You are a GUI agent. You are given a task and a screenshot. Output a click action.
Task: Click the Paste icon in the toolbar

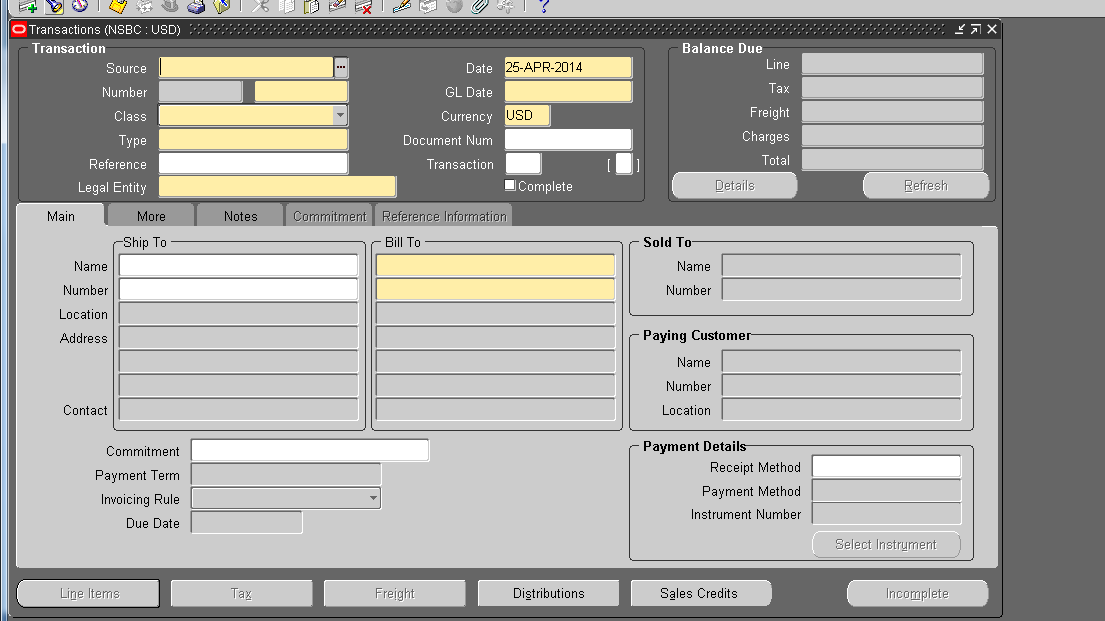[310, 7]
